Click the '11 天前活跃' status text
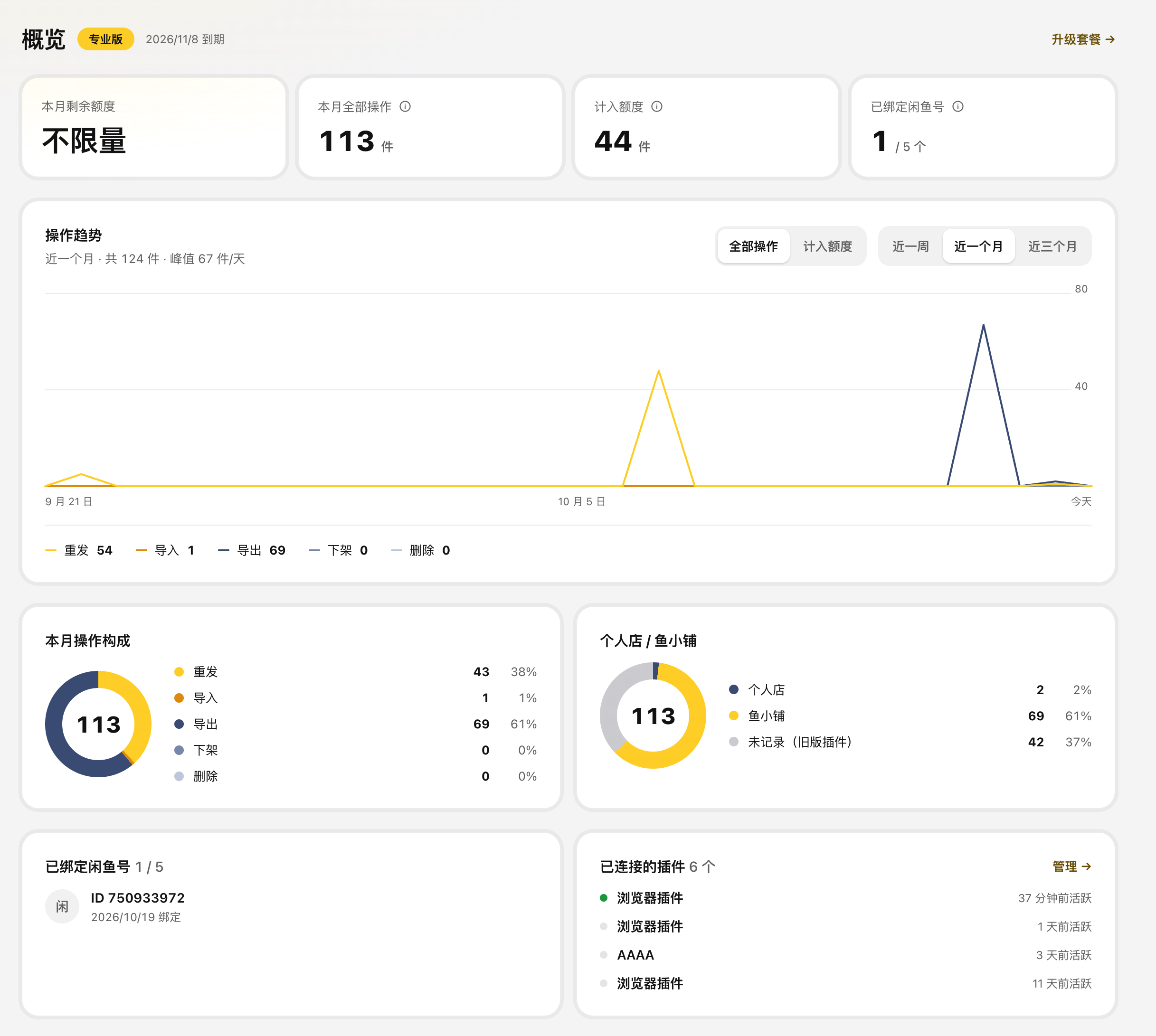This screenshot has height=1036, width=1156. [1062, 983]
